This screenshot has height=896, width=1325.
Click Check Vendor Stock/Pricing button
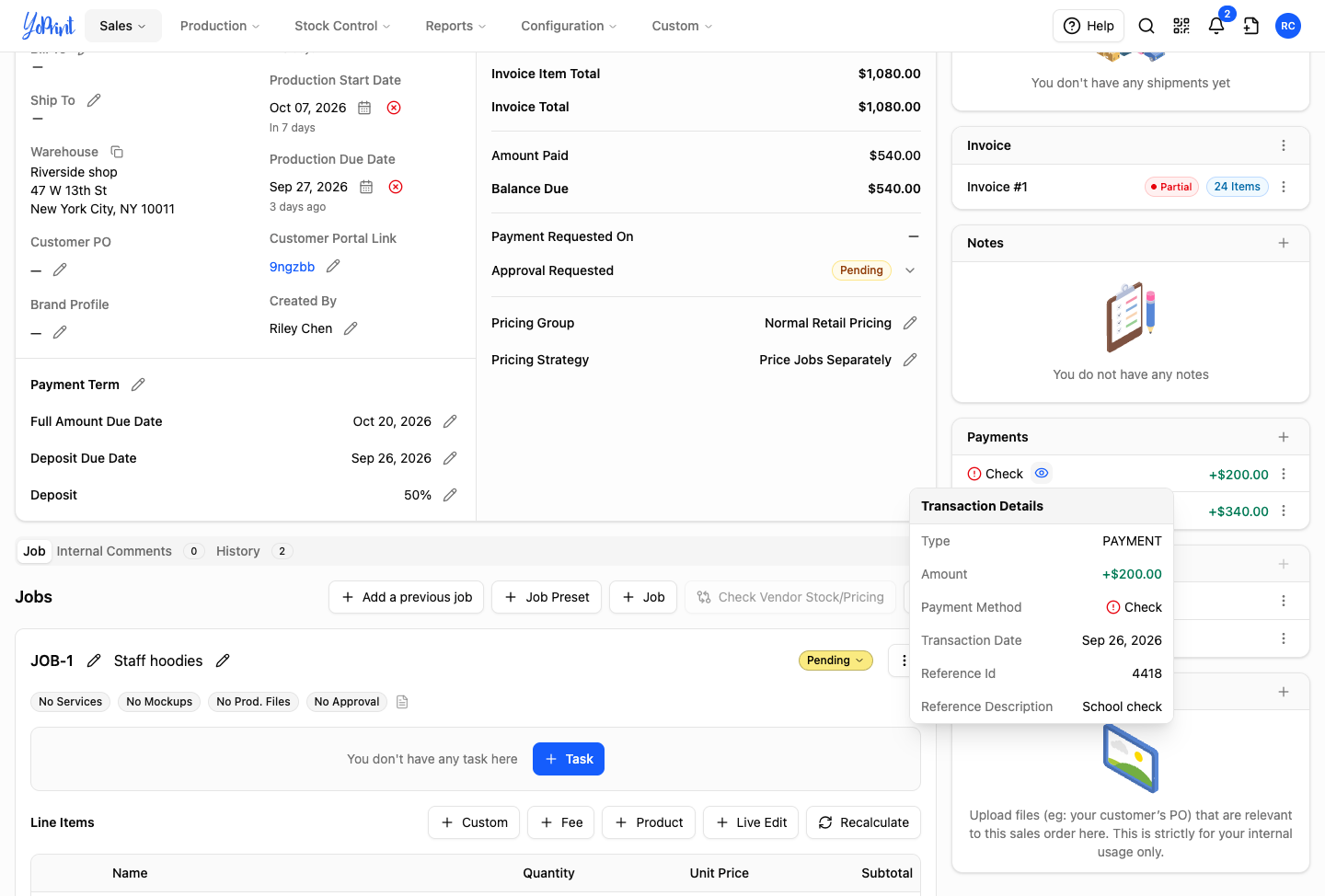(x=790, y=597)
